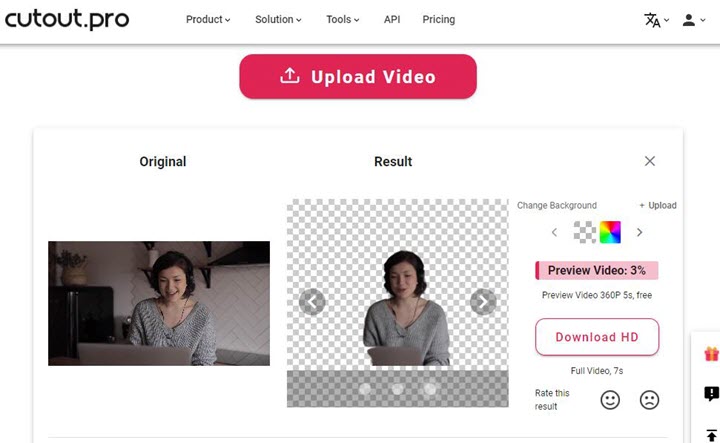
Task: Select the Original video thumbnail
Action: (159, 303)
